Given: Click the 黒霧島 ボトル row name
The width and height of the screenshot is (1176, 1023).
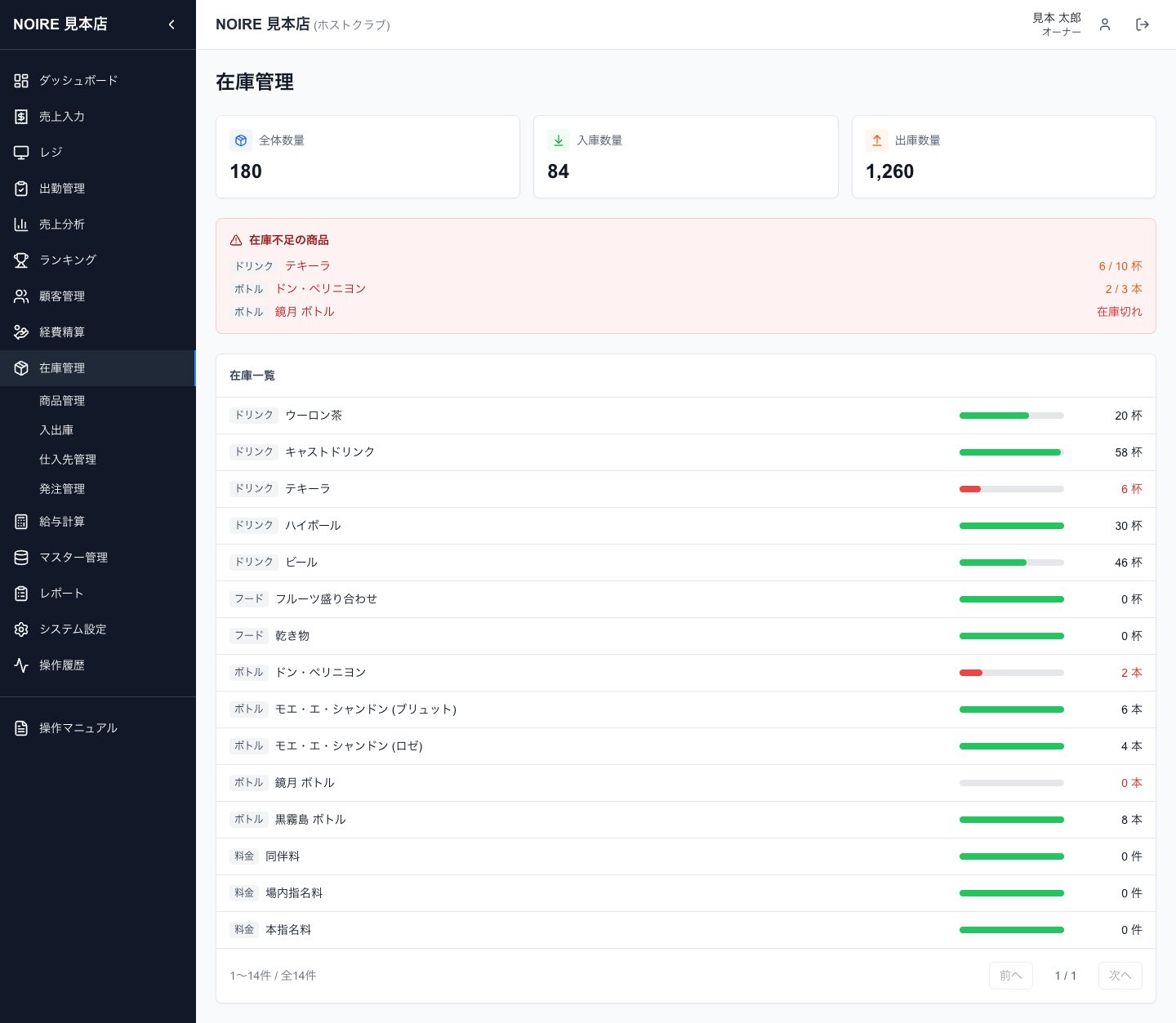Looking at the screenshot, I should (310, 820).
